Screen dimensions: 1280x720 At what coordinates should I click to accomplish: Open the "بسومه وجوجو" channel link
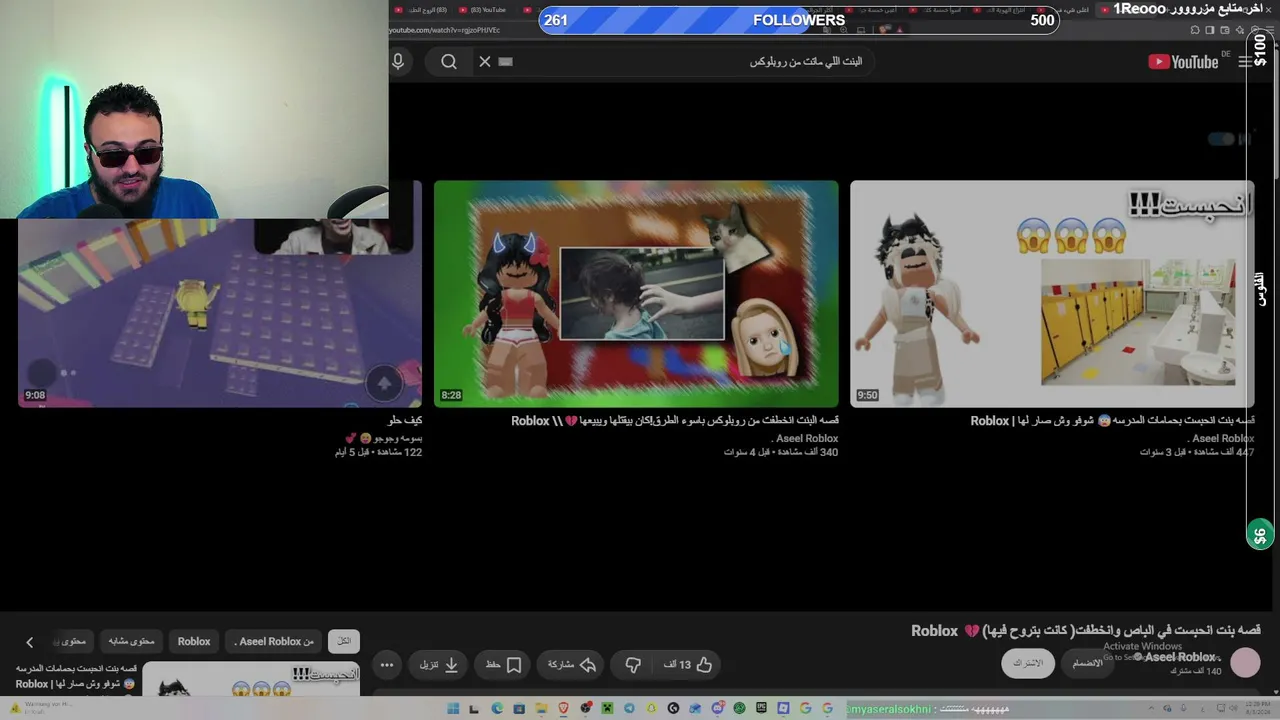(383, 439)
